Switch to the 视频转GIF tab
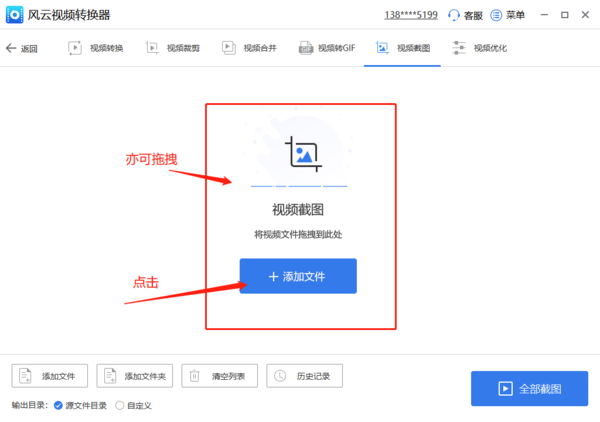This screenshot has width=600, height=422. click(327, 48)
